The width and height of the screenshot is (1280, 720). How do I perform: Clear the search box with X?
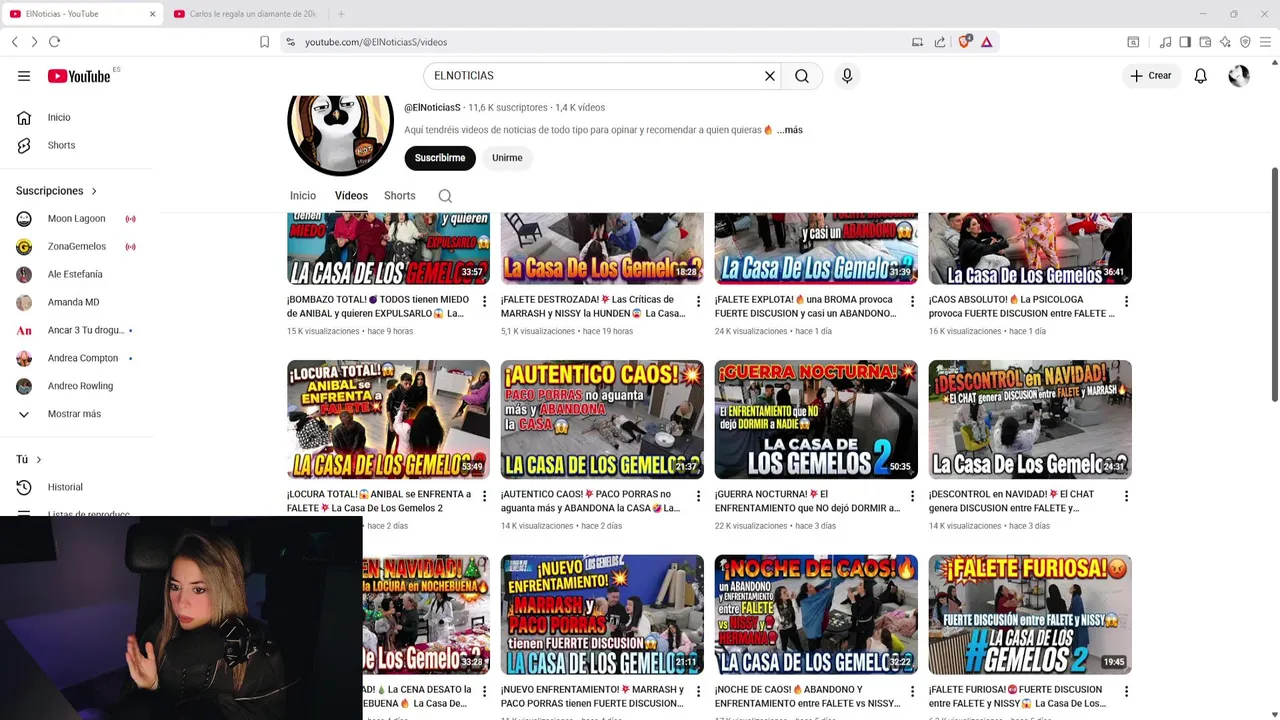point(770,76)
